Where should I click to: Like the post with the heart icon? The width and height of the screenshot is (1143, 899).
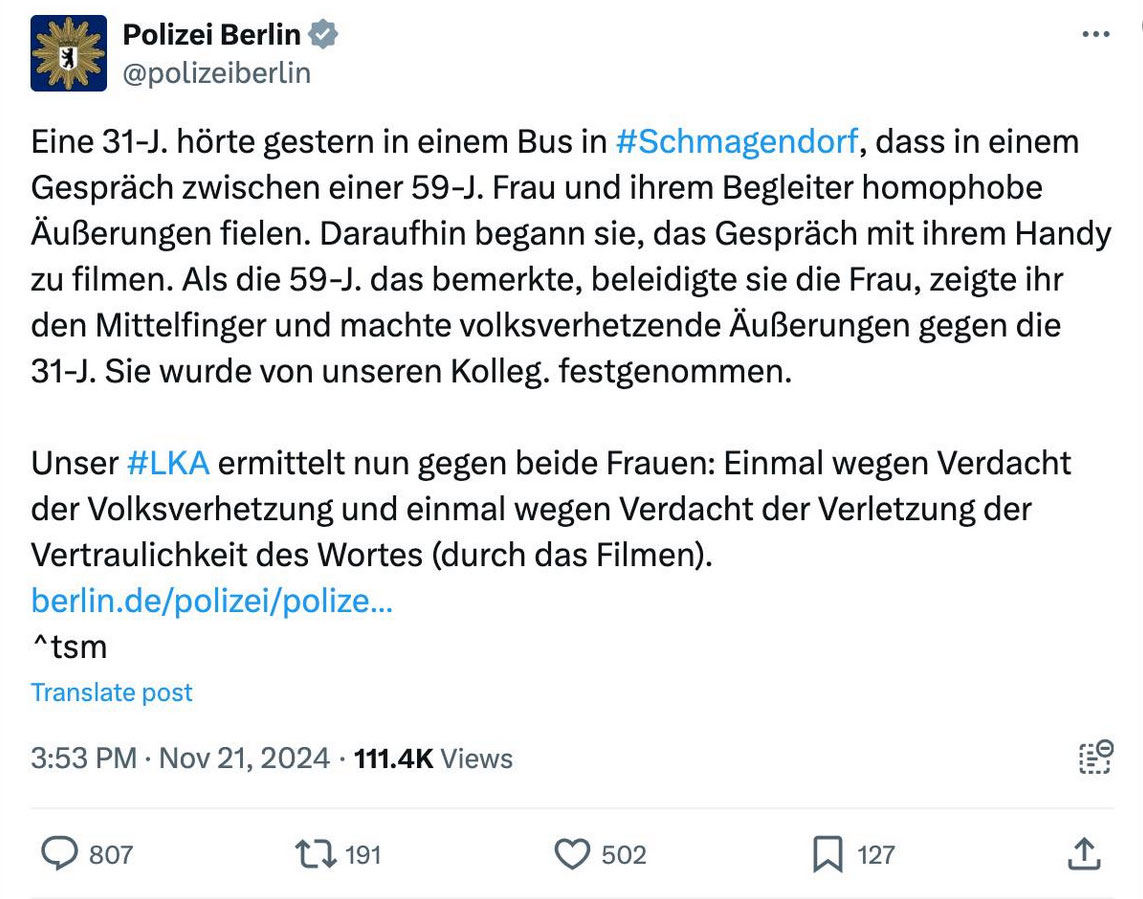click(572, 854)
